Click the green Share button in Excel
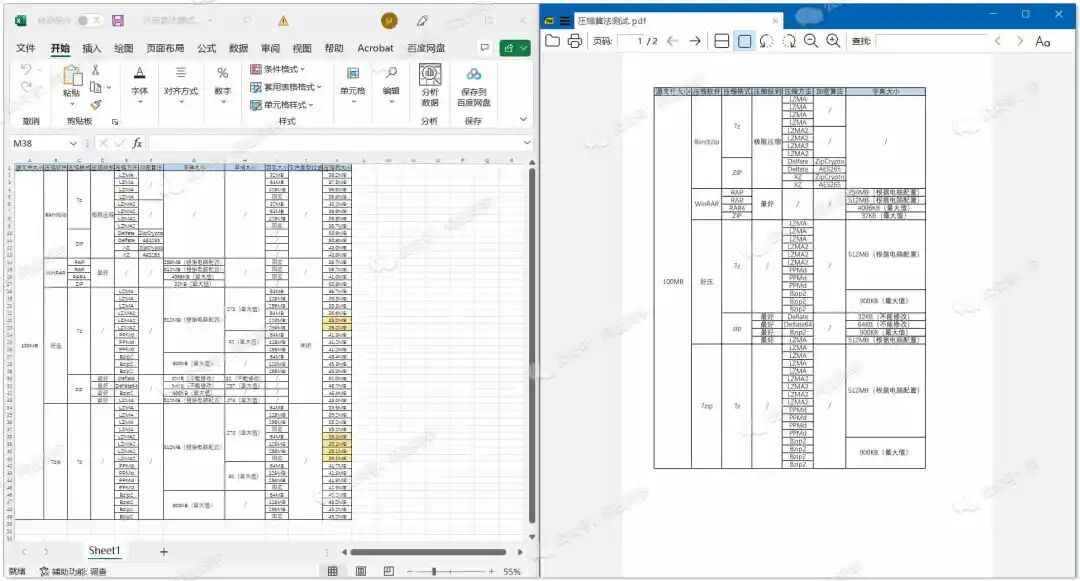Screen dimensions: 1080x581 [x=515, y=48]
